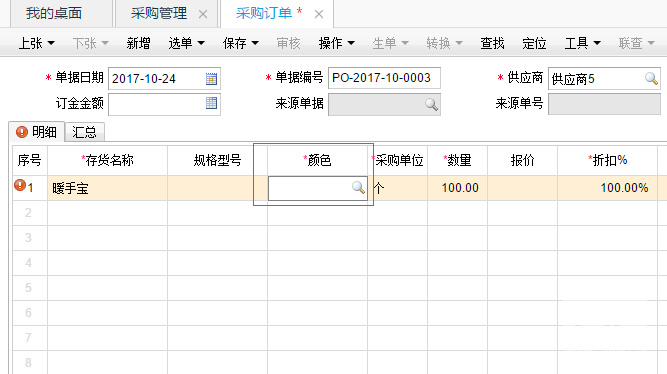This screenshot has width=667, height=374.
Task: Open the 明细 detail tab
Action: click(37, 132)
